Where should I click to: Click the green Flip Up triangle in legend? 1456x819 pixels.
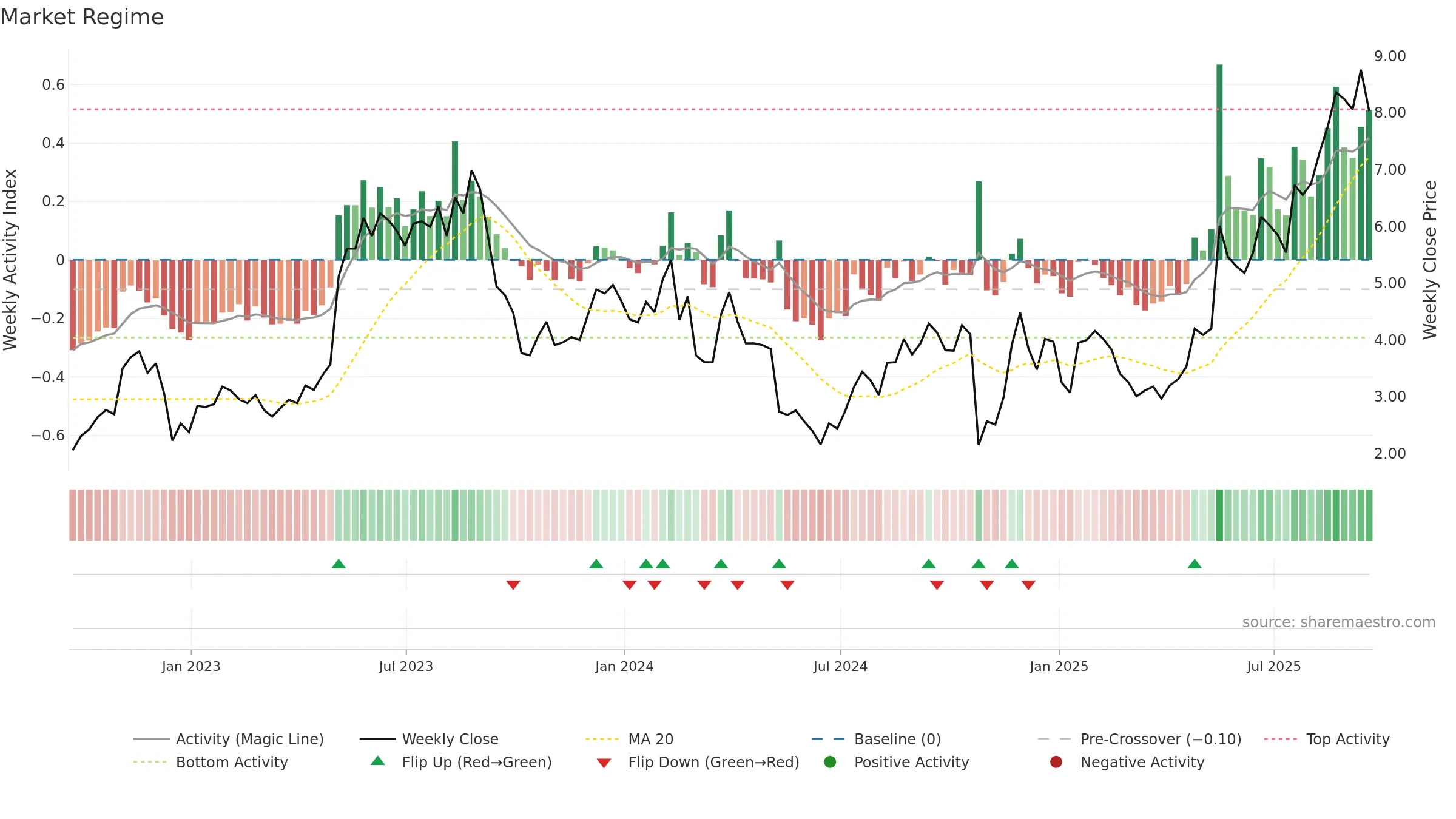point(378,761)
